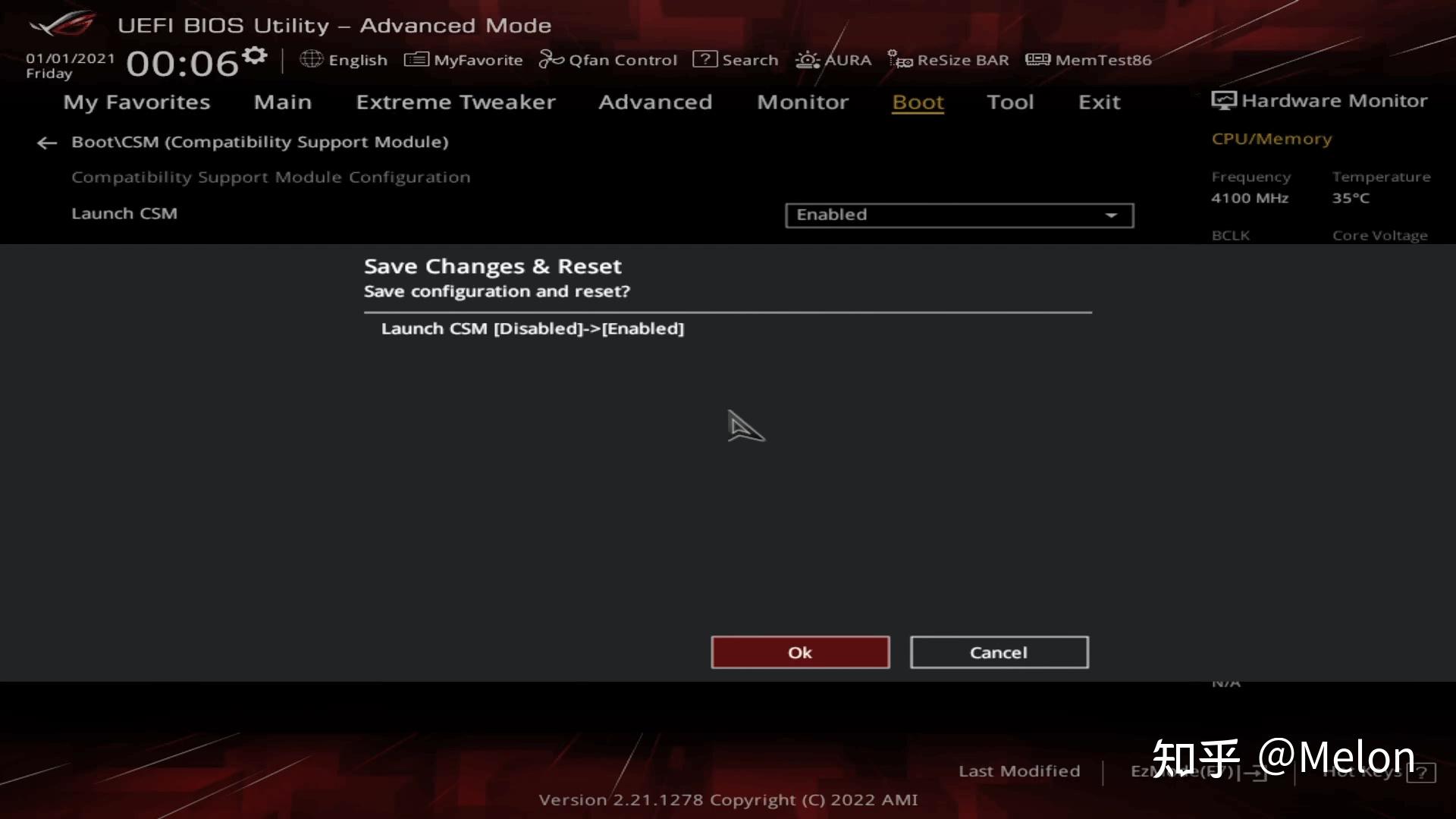Collapse back using the left navigation arrow
The width and height of the screenshot is (1456, 819).
click(47, 143)
